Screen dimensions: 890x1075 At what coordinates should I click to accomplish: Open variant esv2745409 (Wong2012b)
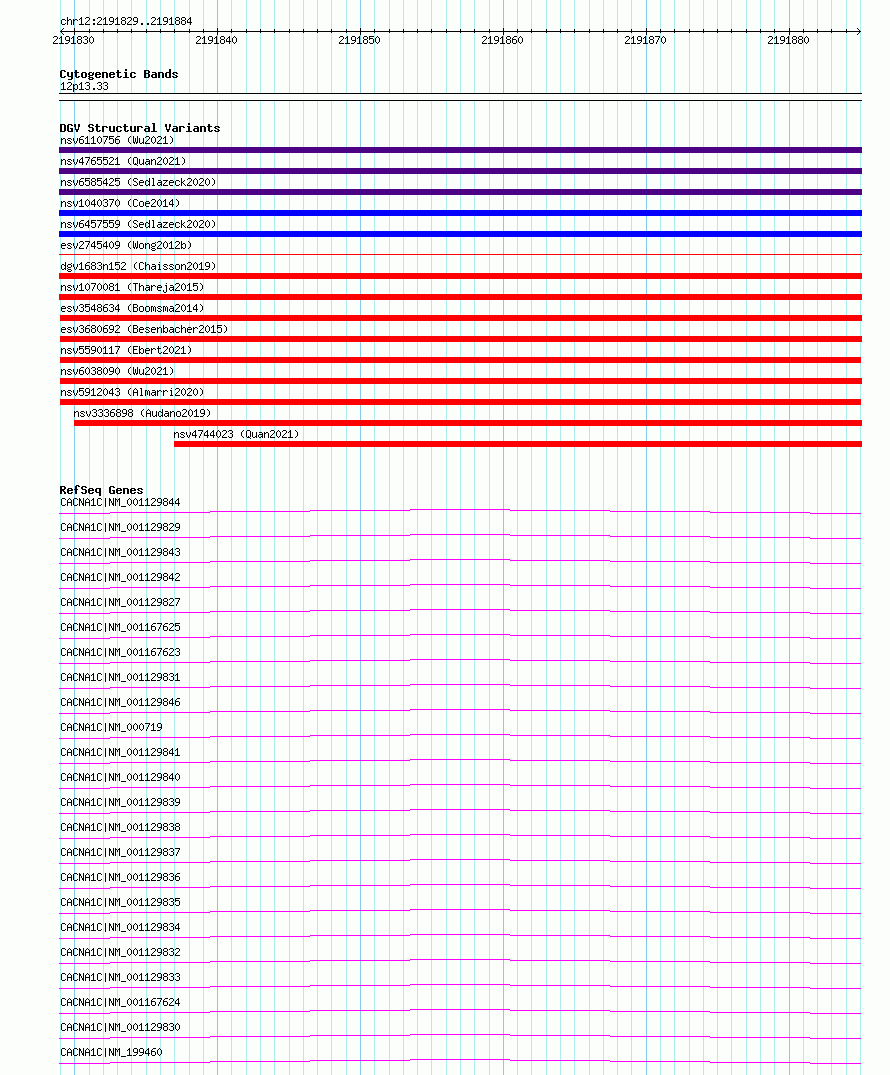[126, 245]
